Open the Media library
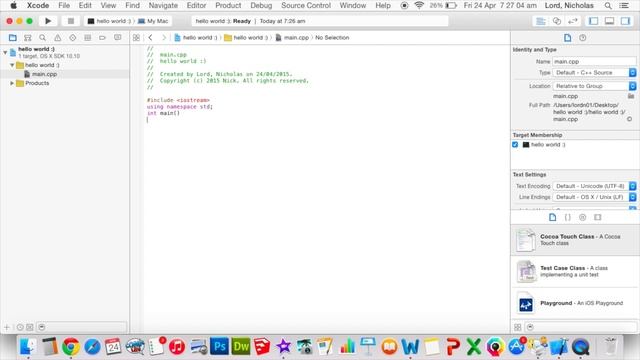The image size is (640, 360). click(598, 217)
